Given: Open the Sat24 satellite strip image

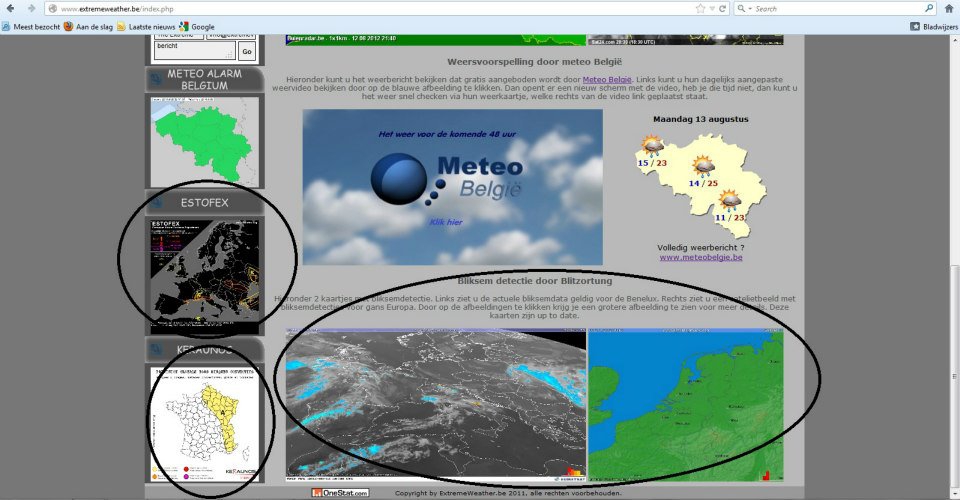Looking at the screenshot, I should click(x=686, y=40).
